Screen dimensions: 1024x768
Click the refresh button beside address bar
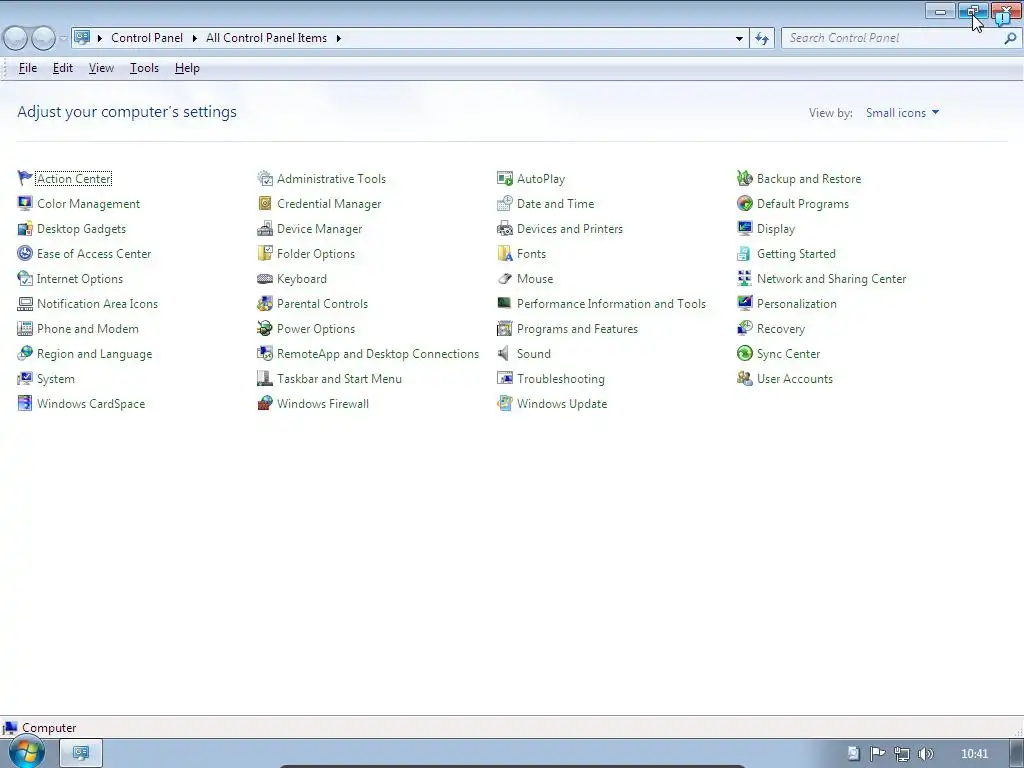[762, 39]
